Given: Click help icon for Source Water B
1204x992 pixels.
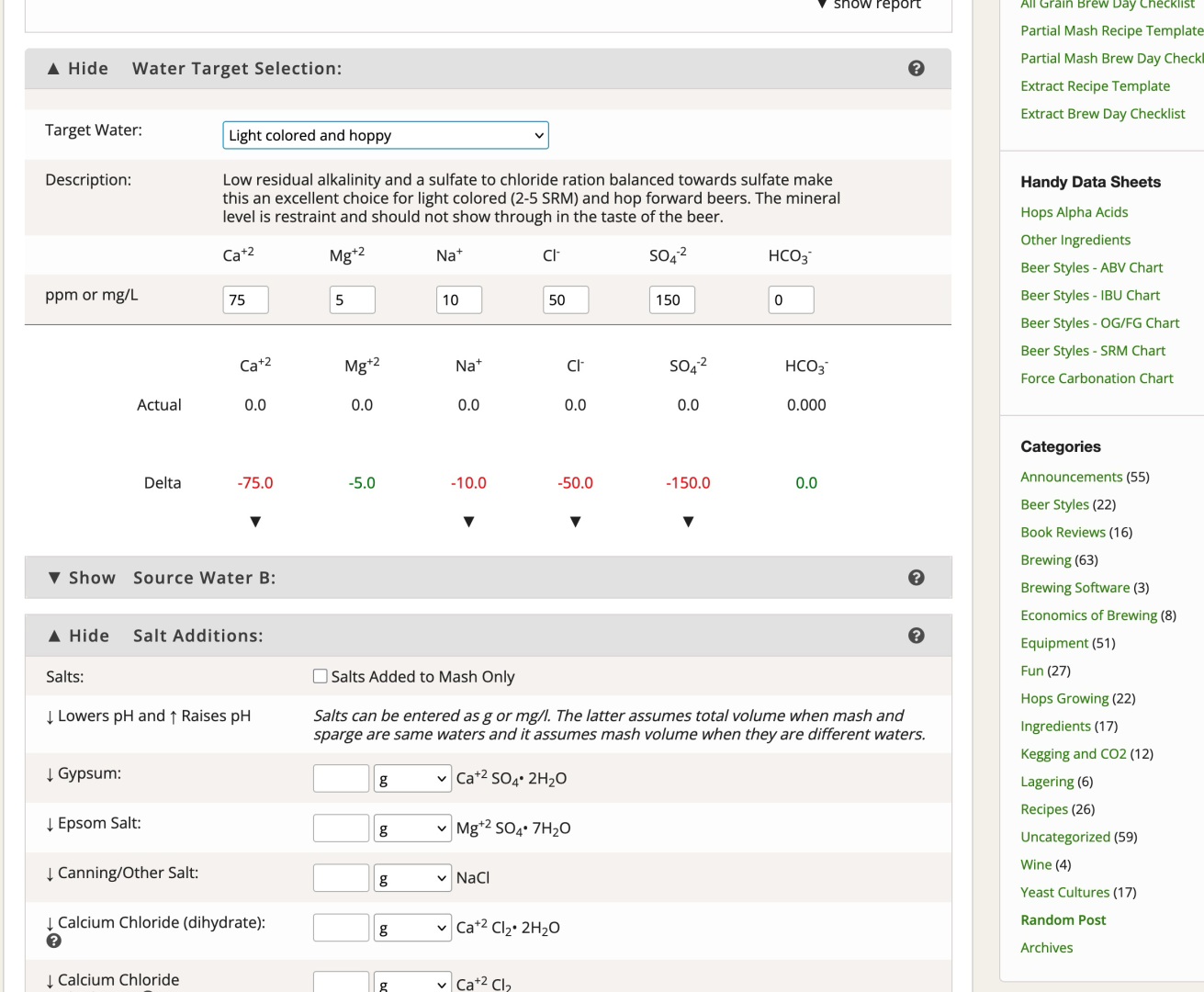Looking at the screenshot, I should click(916, 578).
